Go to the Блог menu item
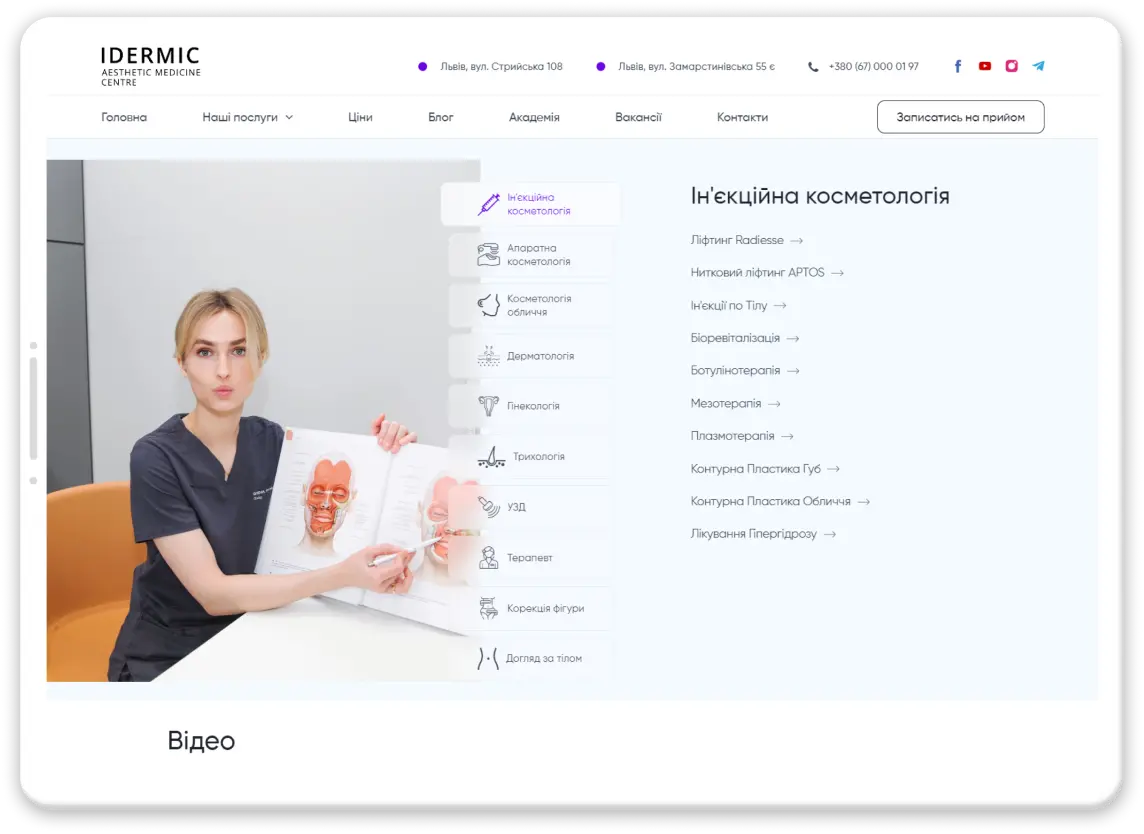Viewport: 1144px width, 834px height. tap(440, 117)
